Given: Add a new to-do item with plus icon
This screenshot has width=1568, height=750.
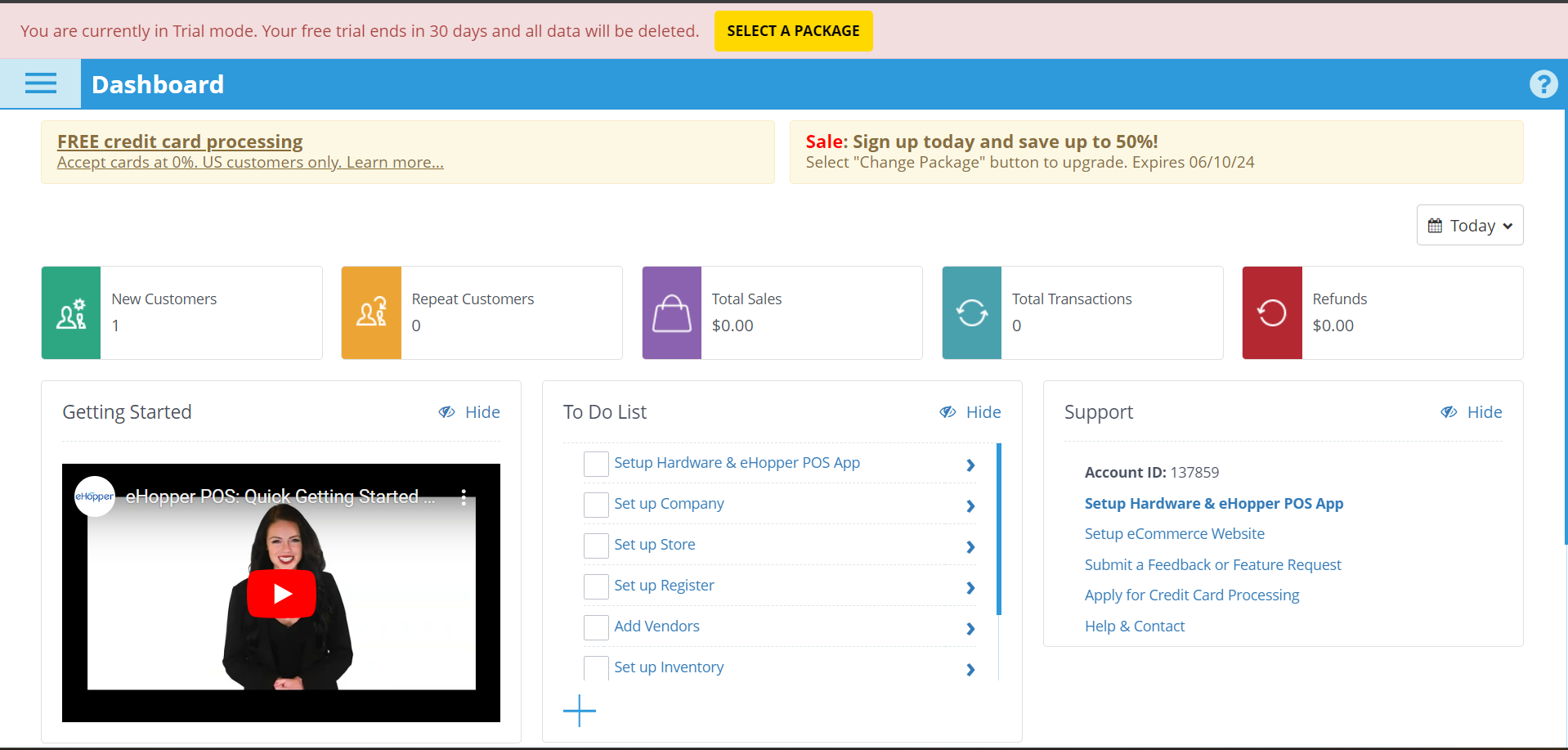Looking at the screenshot, I should (580, 711).
